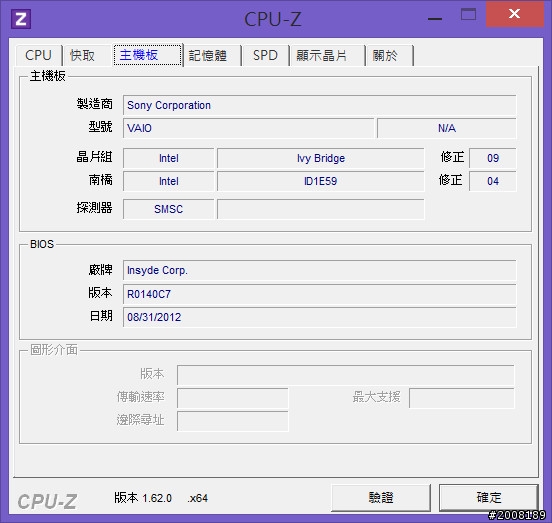Screen dimensions: 552x523
Task: Click the 確定 button
Action: tap(489, 497)
